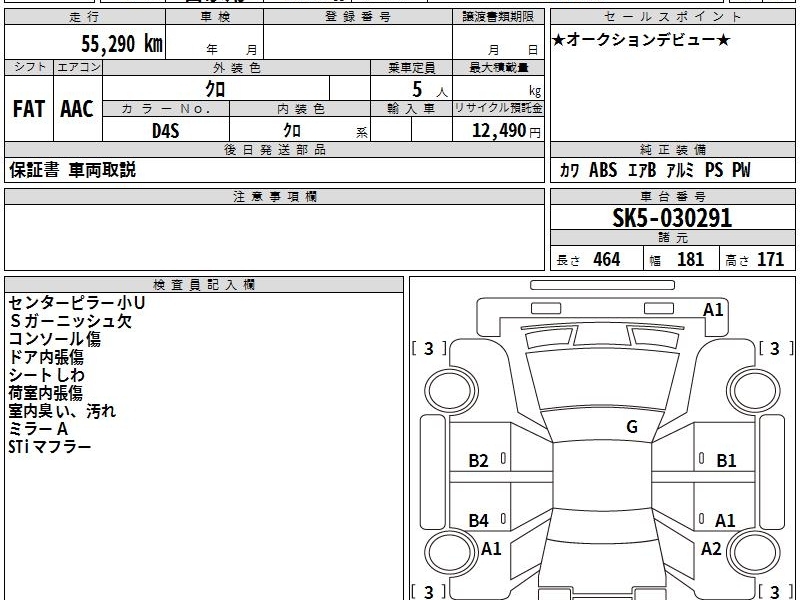Click the 登録番号 header
The image size is (800, 600).
(x=358, y=17)
